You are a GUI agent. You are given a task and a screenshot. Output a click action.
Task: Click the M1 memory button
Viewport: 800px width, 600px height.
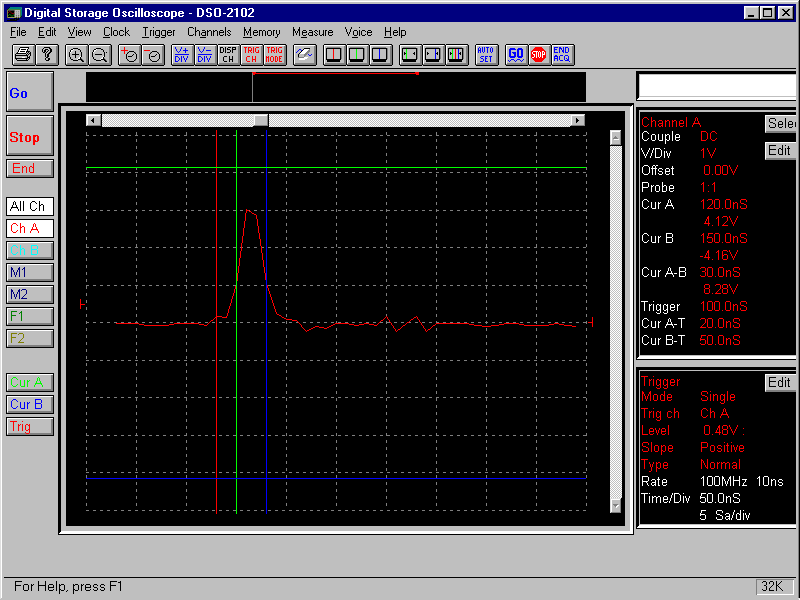[x=30, y=272]
